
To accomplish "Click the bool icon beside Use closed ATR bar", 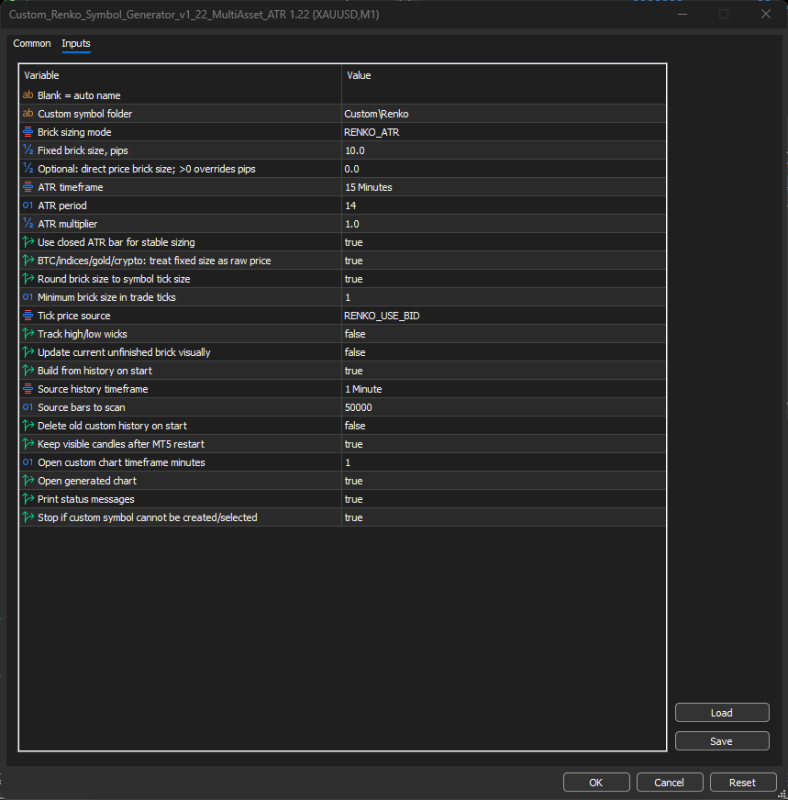I will [x=28, y=242].
